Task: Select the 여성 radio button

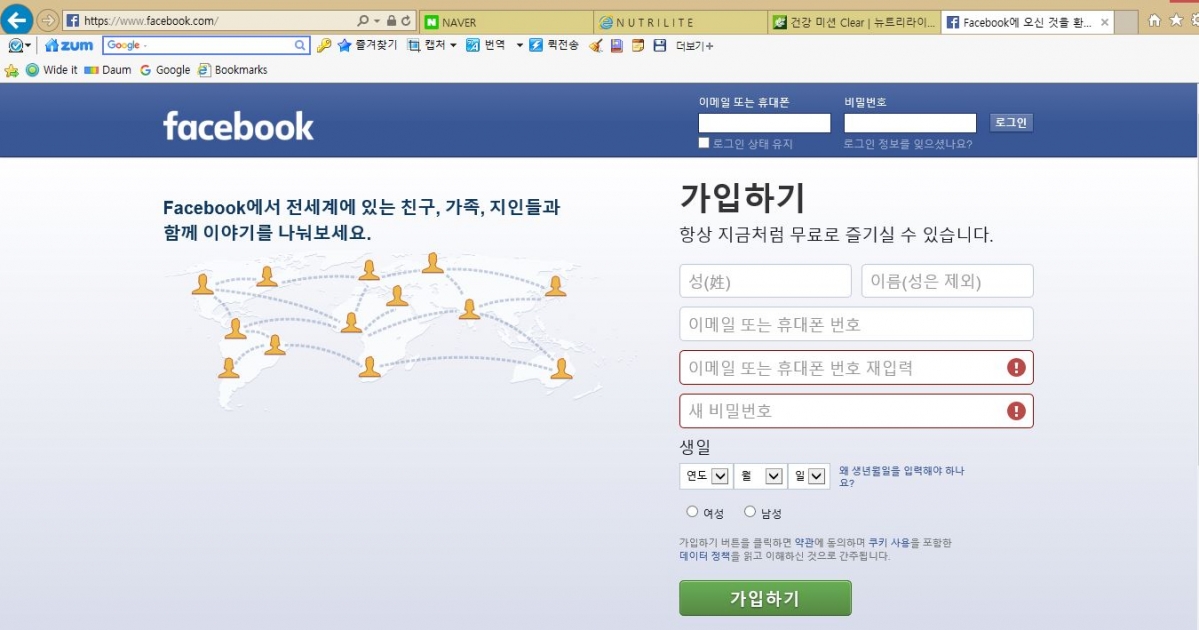Action: (x=692, y=511)
